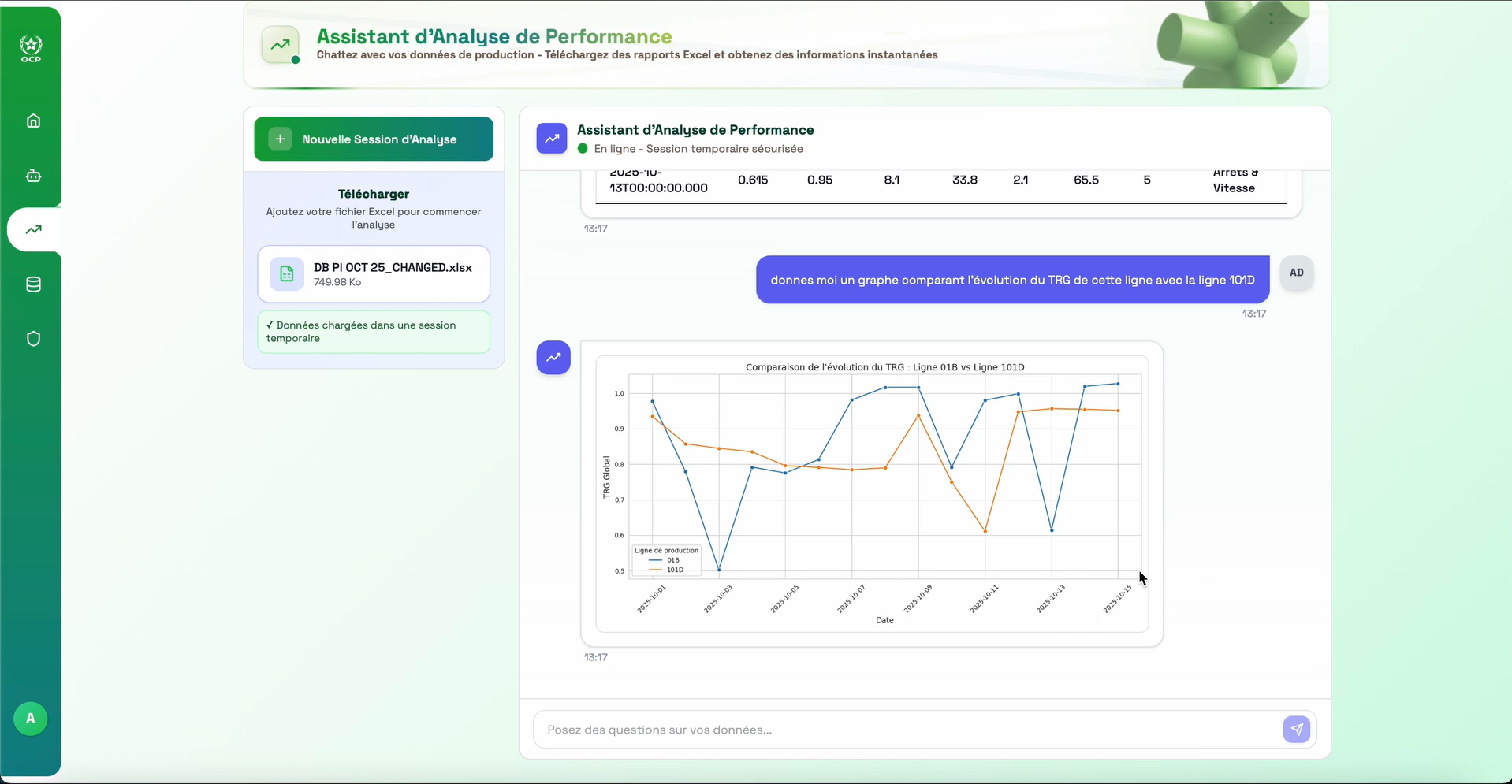The height and width of the screenshot is (784, 1512).
Task: Click the OCP logo
Action: click(x=31, y=49)
